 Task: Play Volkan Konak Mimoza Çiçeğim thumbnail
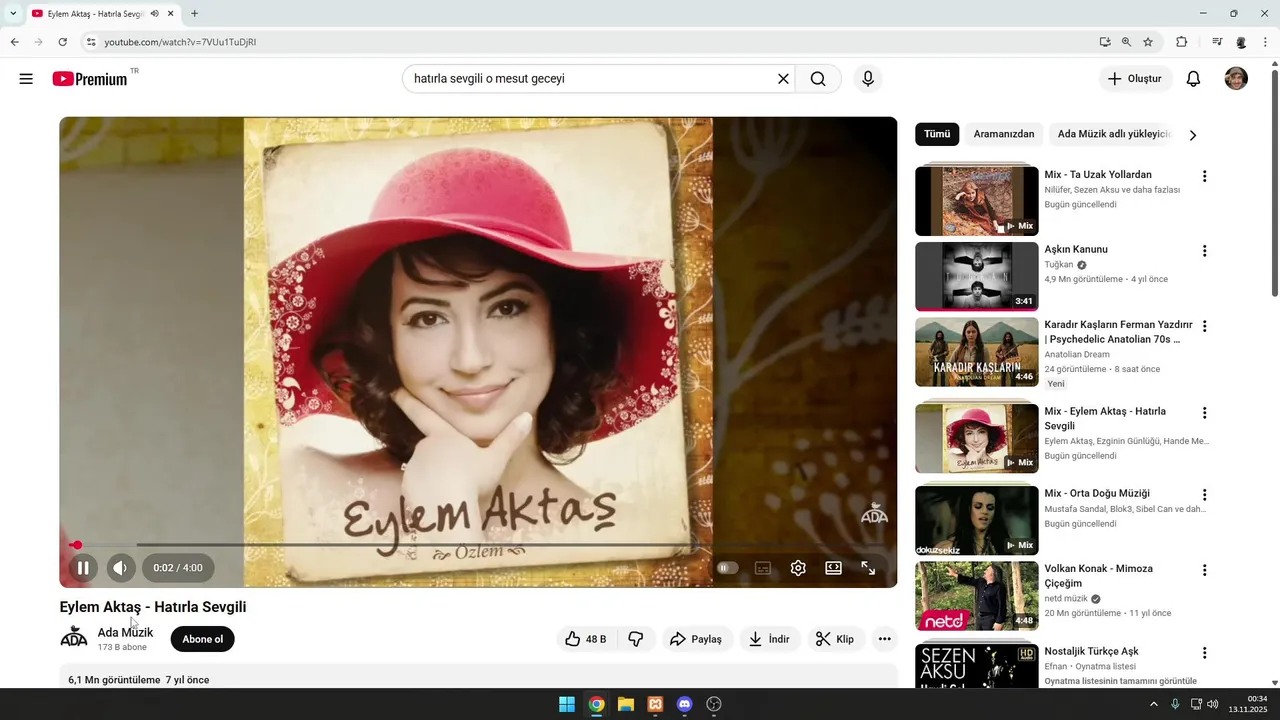[977, 595]
